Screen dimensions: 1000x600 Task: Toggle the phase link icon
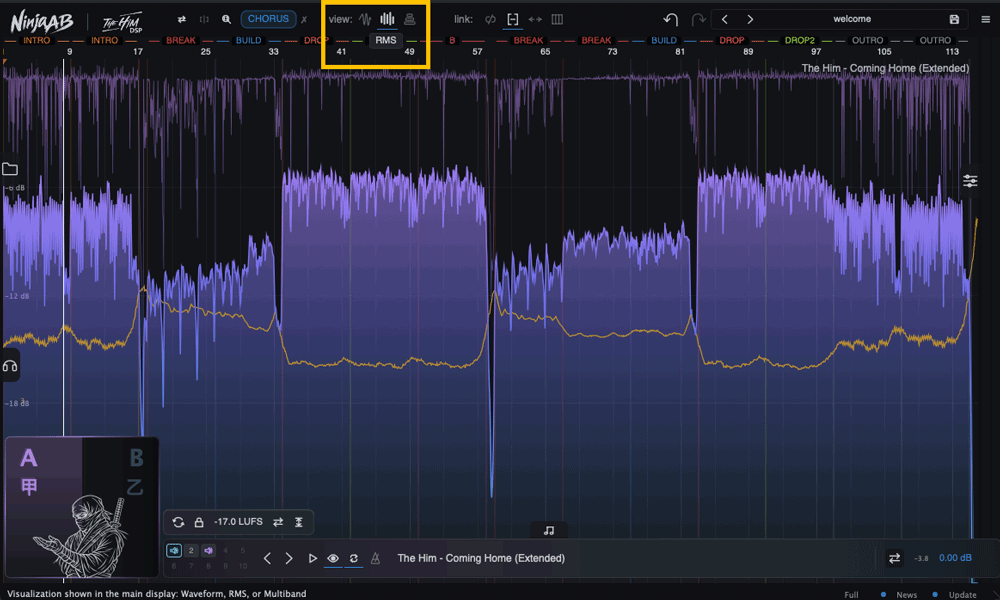(490, 19)
